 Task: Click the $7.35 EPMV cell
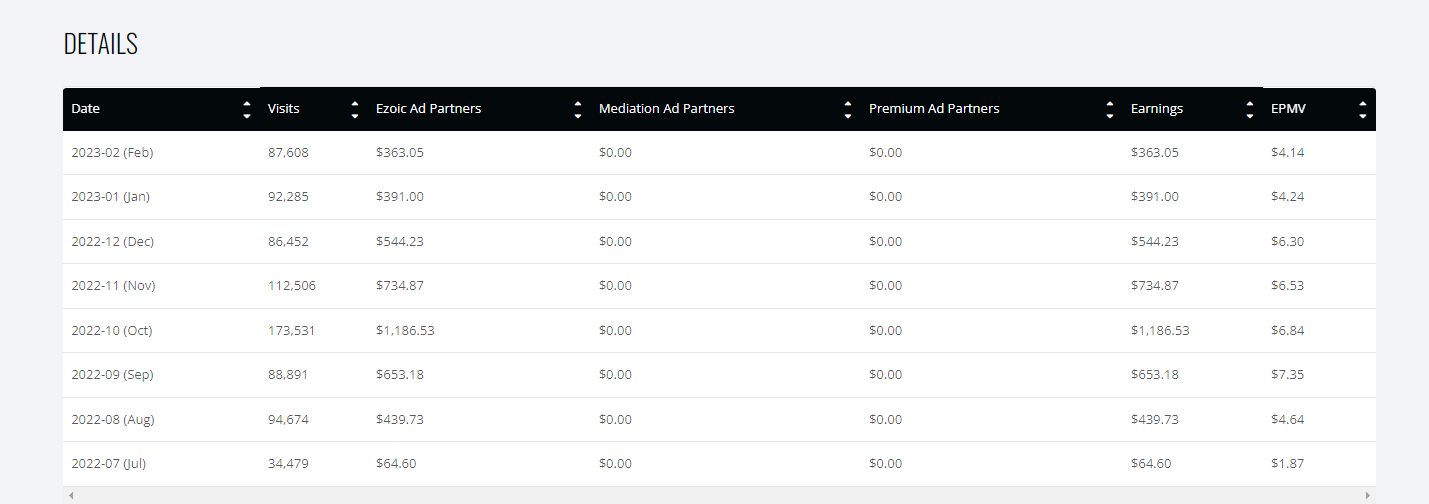(x=1288, y=374)
